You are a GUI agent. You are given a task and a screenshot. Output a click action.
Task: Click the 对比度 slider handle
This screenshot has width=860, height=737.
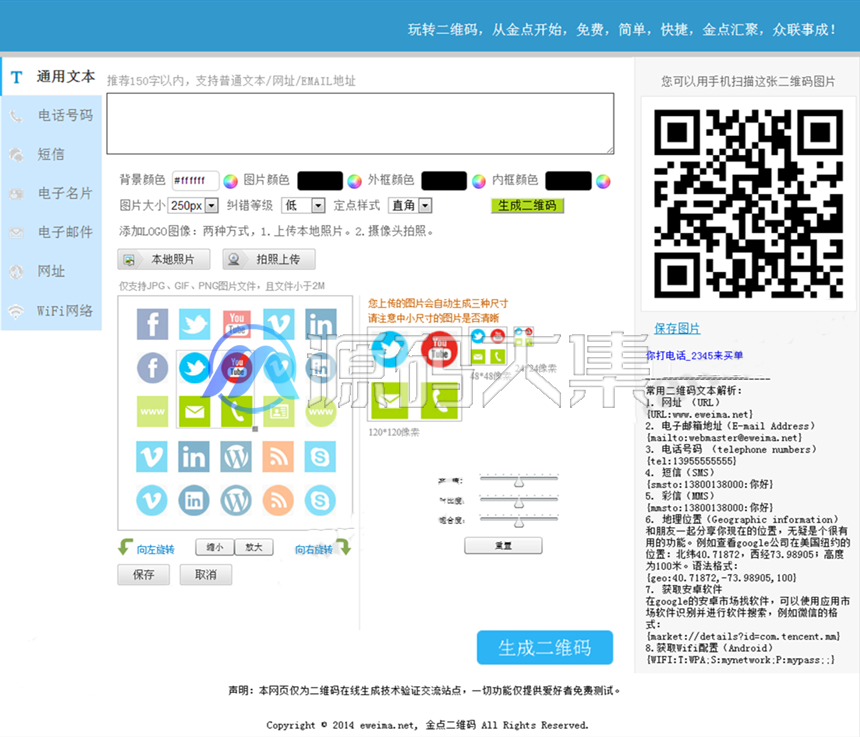[519, 502]
